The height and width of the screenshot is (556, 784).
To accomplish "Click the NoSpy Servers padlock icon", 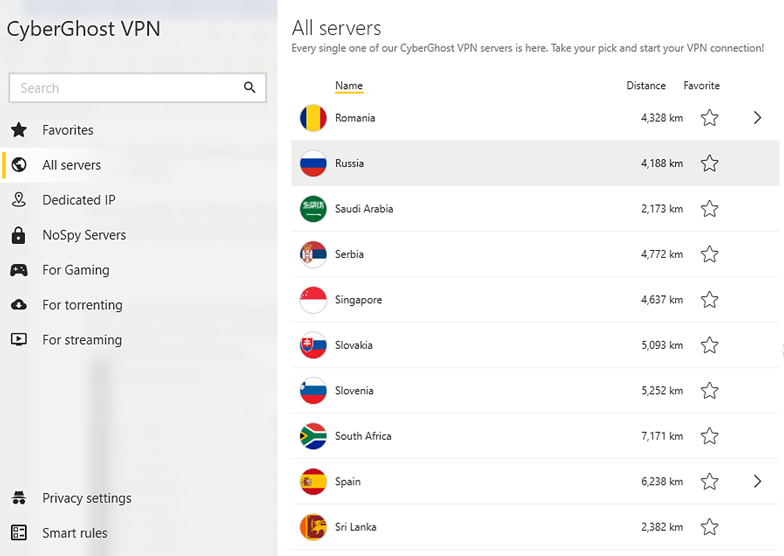I will point(18,234).
